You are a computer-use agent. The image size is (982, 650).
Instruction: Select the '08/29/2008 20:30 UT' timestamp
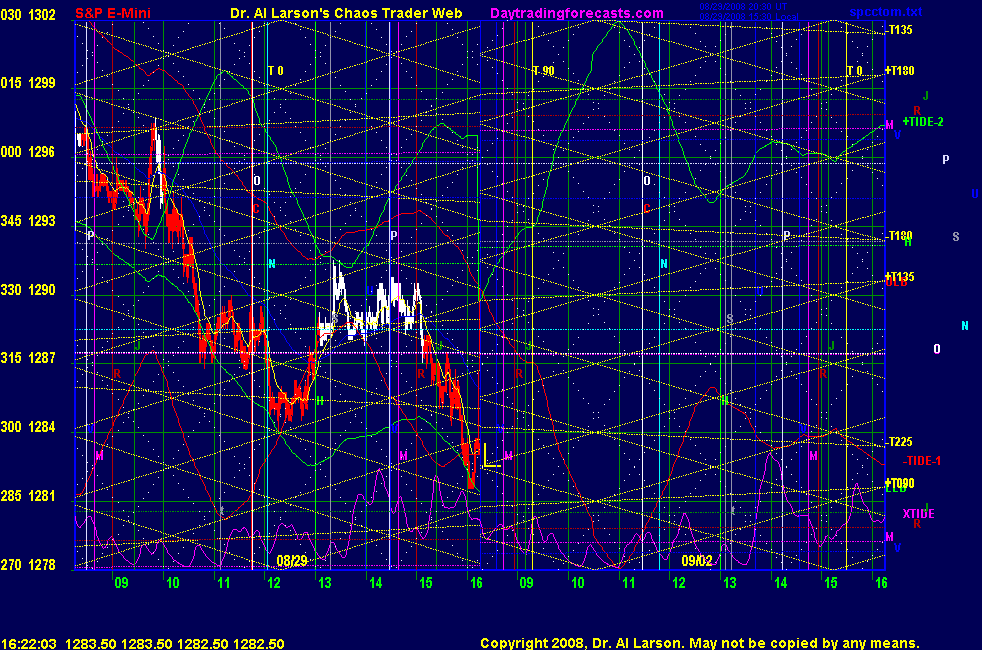tap(743, 7)
